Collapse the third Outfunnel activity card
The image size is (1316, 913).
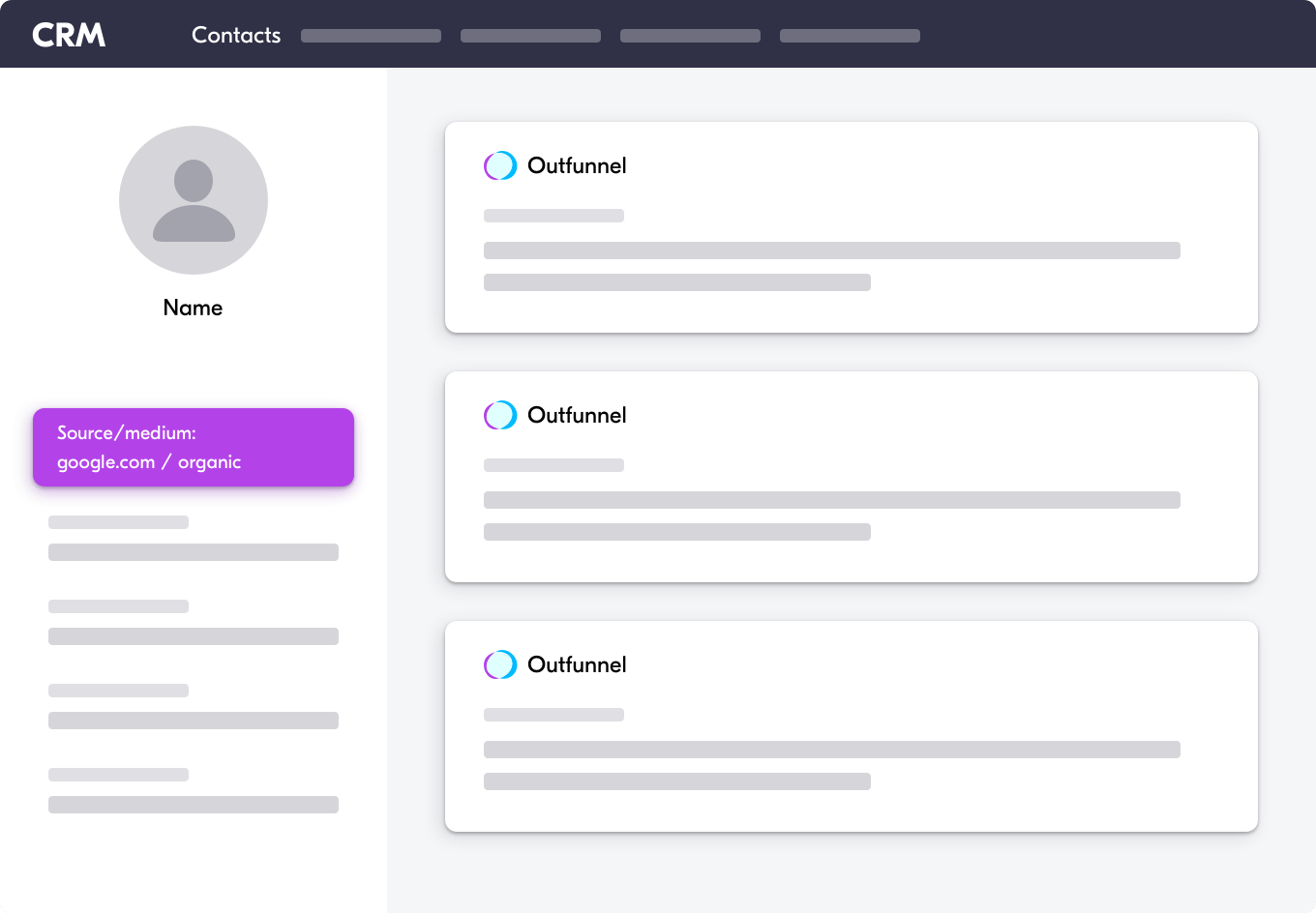(851, 726)
